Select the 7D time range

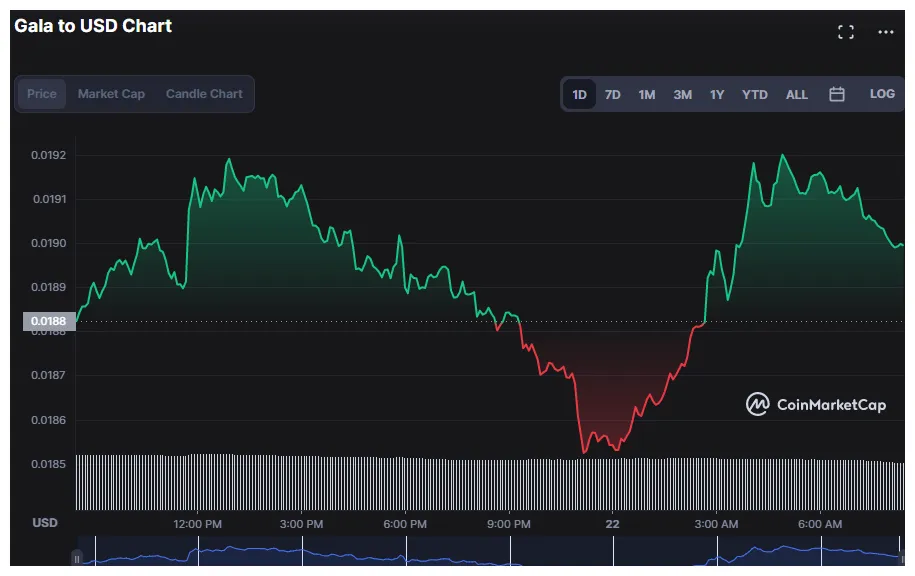tap(613, 95)
